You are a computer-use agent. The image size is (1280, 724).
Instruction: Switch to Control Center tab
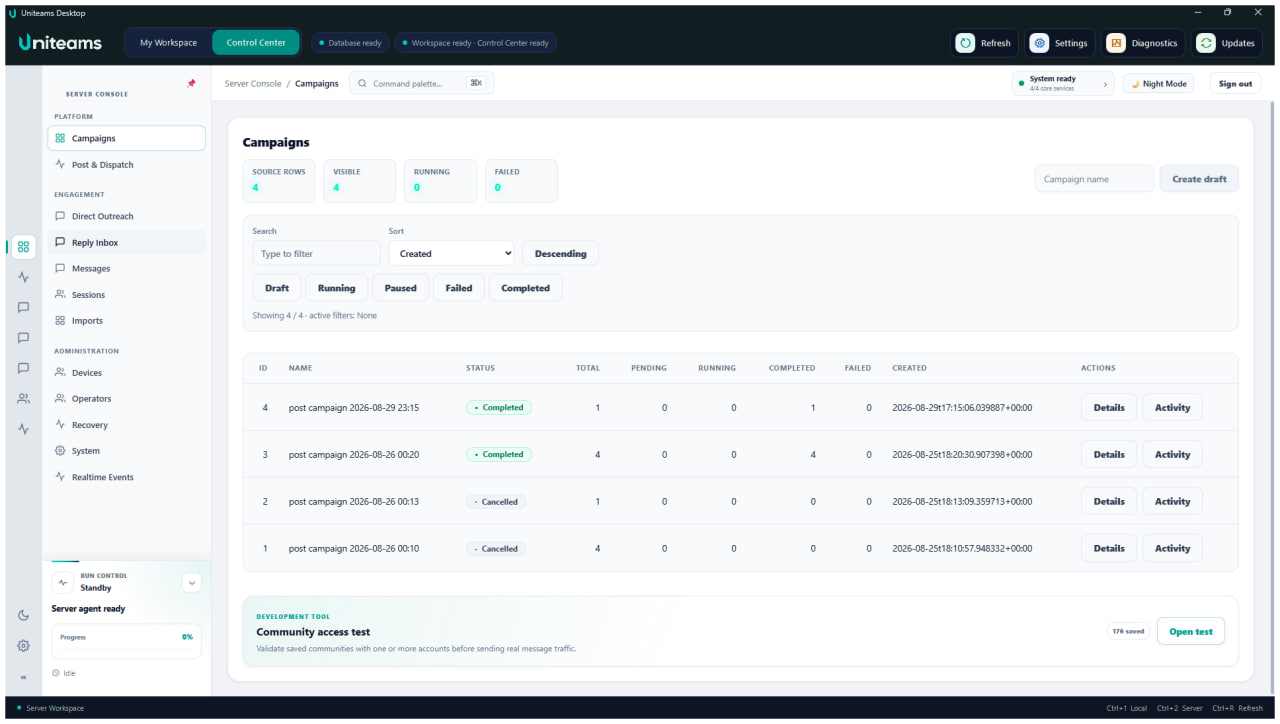pos(256,43)
